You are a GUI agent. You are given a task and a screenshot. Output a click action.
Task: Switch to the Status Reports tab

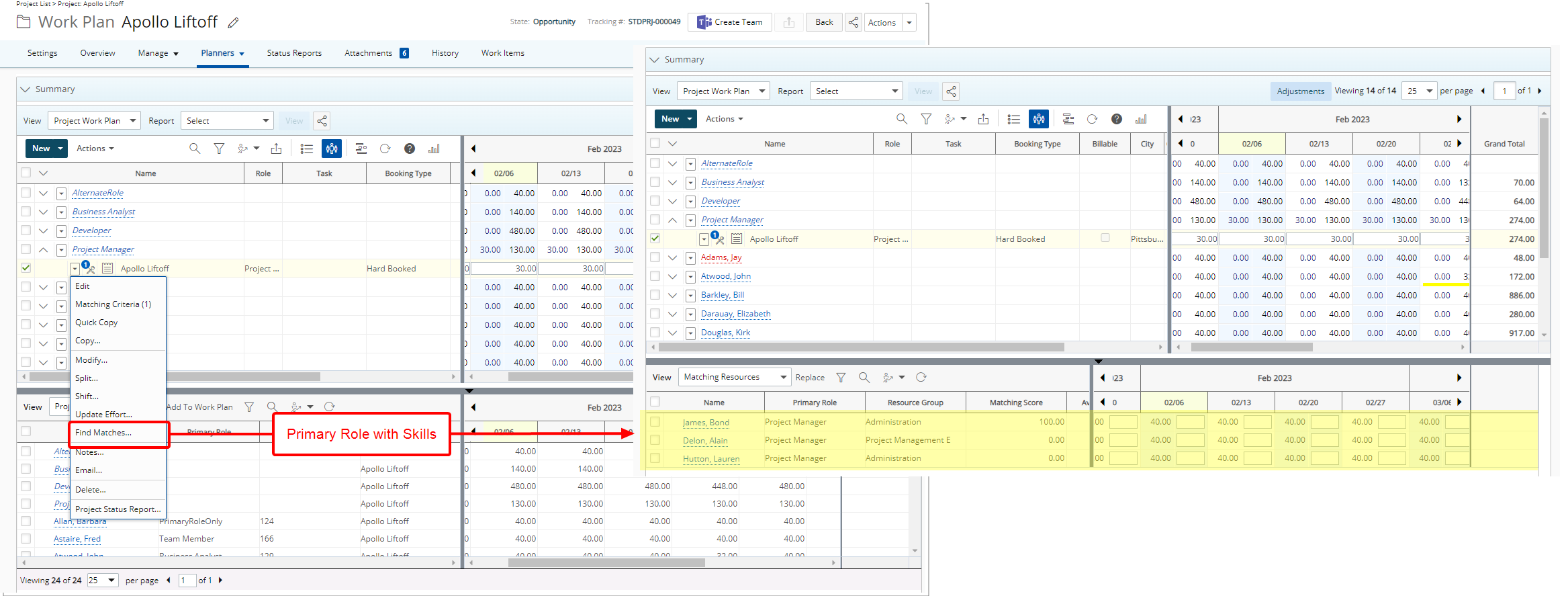tap(294, 53)
